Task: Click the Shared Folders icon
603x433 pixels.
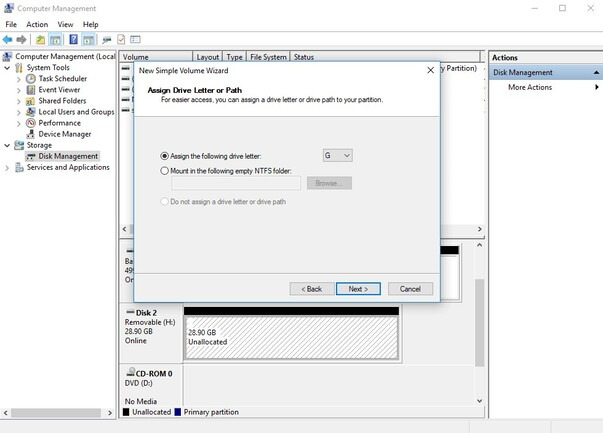Action: coord(30,101)
